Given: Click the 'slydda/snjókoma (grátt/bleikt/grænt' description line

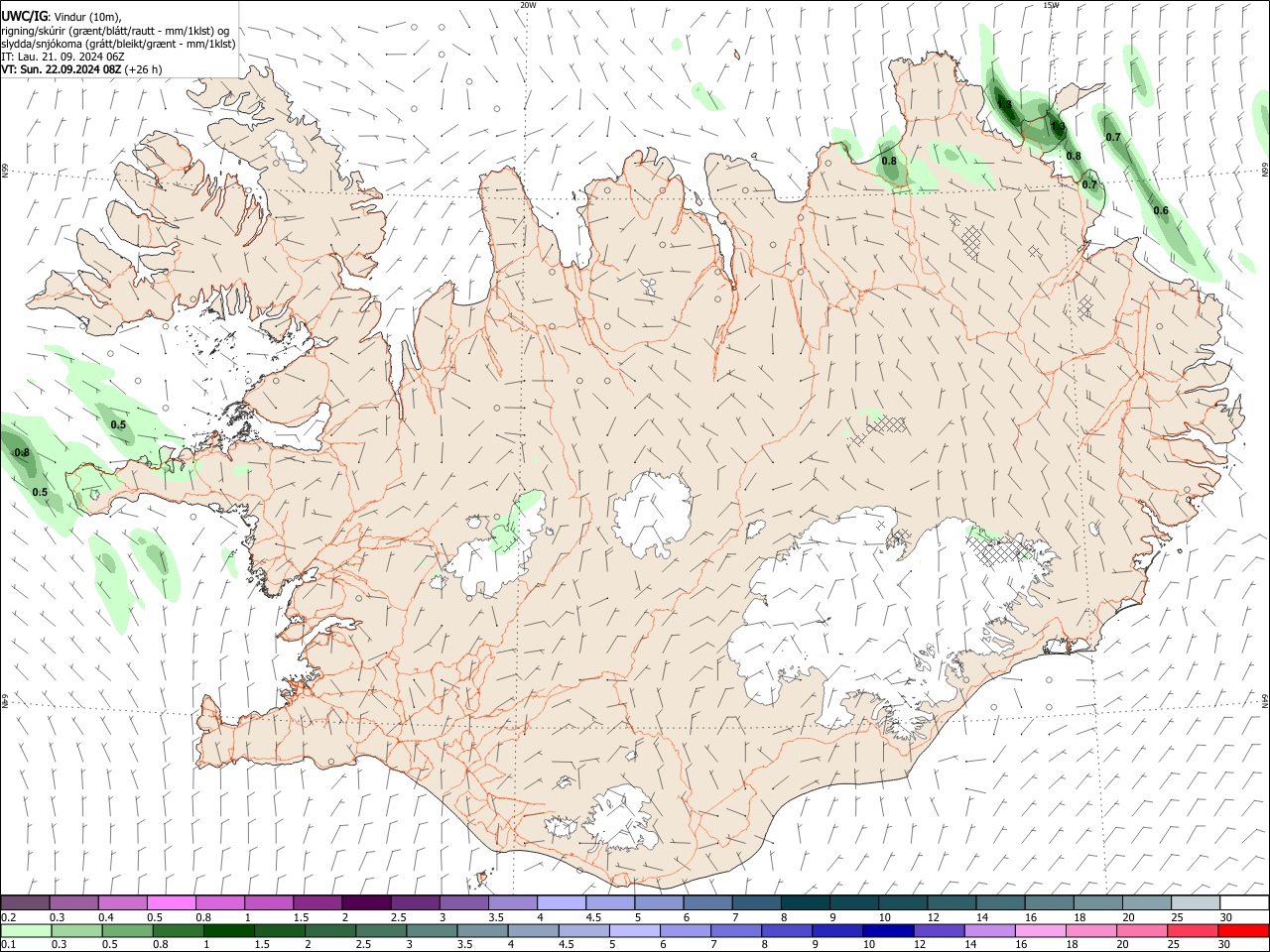Looking at the screenshot, I should 118,44.
